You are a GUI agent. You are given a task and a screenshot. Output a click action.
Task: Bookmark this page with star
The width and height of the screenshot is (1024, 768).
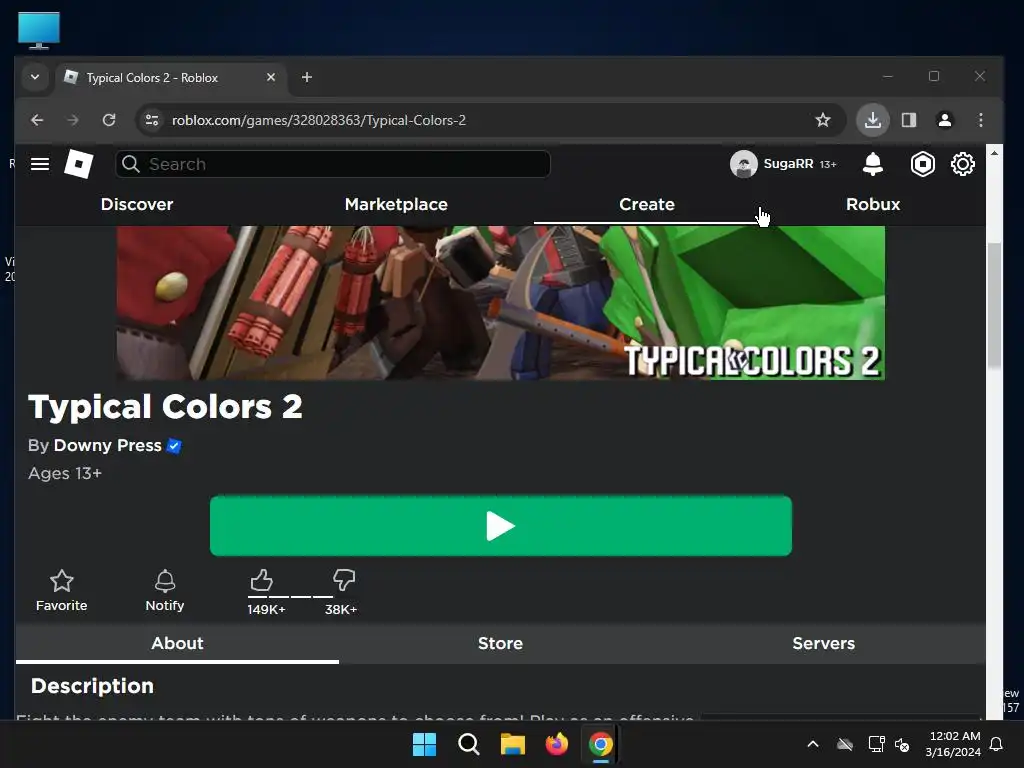click(x=823, y=120)
